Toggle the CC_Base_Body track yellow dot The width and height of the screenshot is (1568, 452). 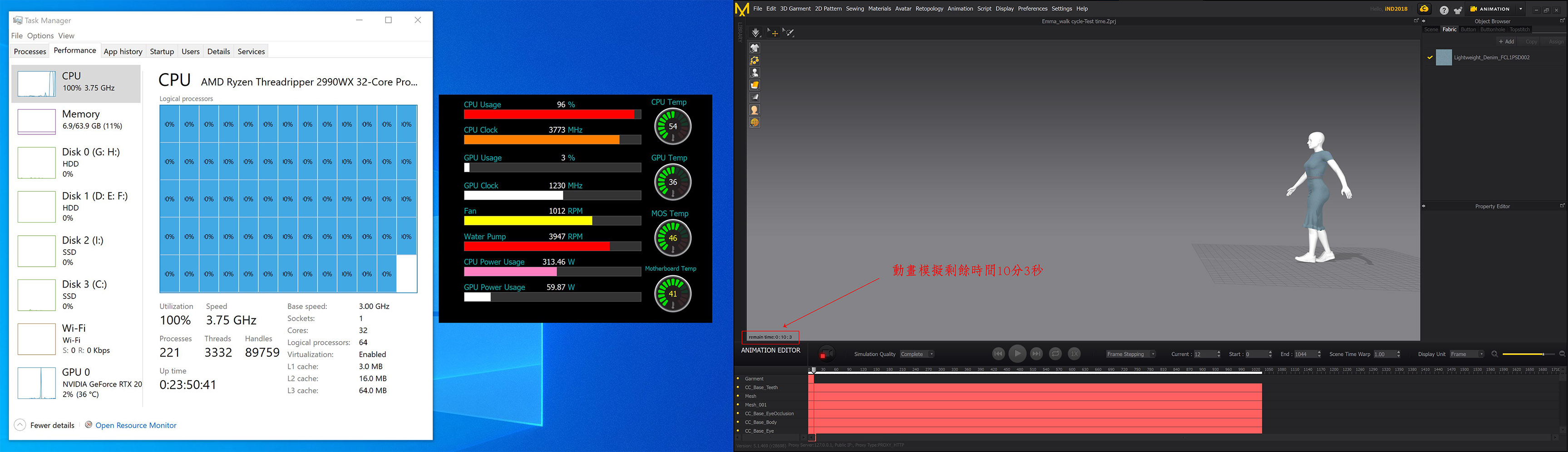(x=738, y=422)
